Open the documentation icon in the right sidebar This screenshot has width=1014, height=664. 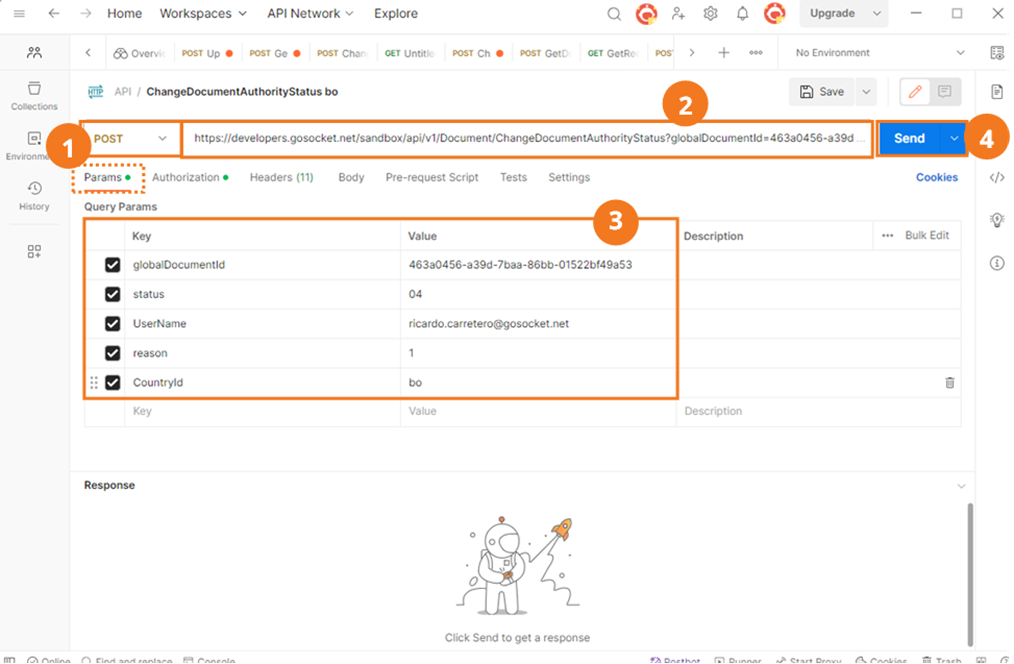point(997,92)
